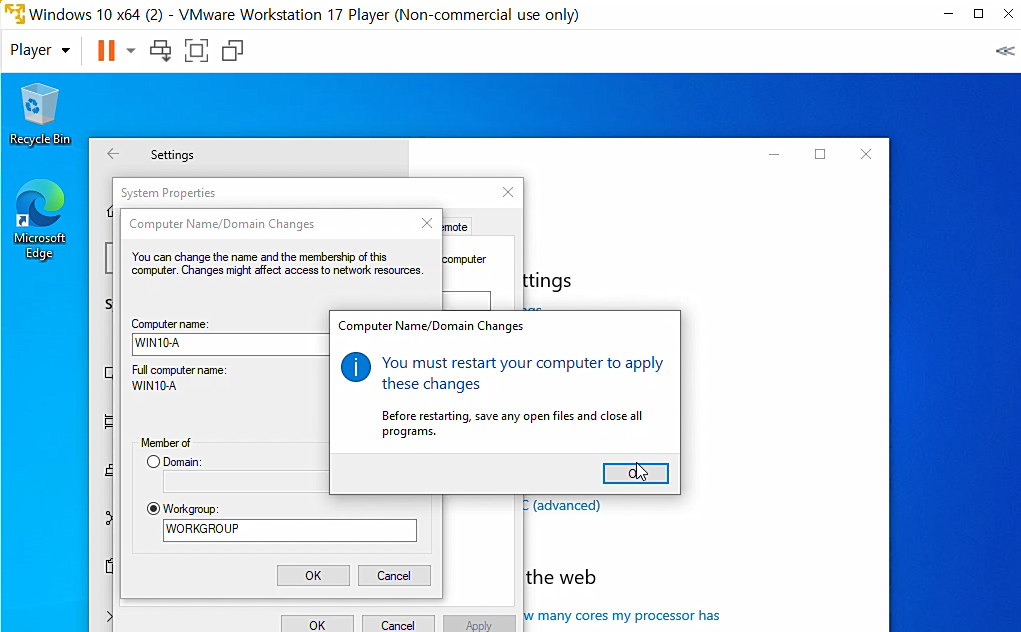1021x632 pixels.
Task: Open the processor cores help link
Action: point(621,615)
